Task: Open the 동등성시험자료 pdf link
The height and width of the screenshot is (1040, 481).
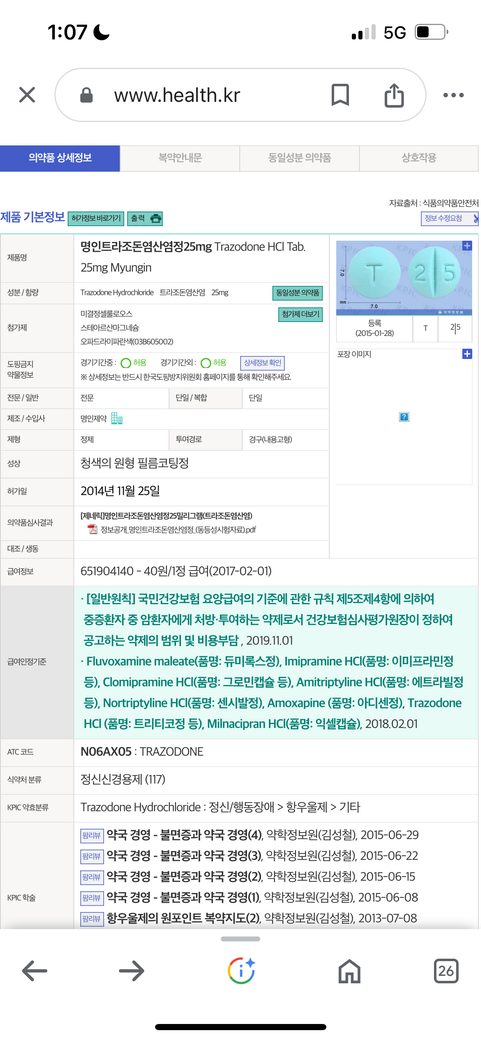Action: point(172,530)
